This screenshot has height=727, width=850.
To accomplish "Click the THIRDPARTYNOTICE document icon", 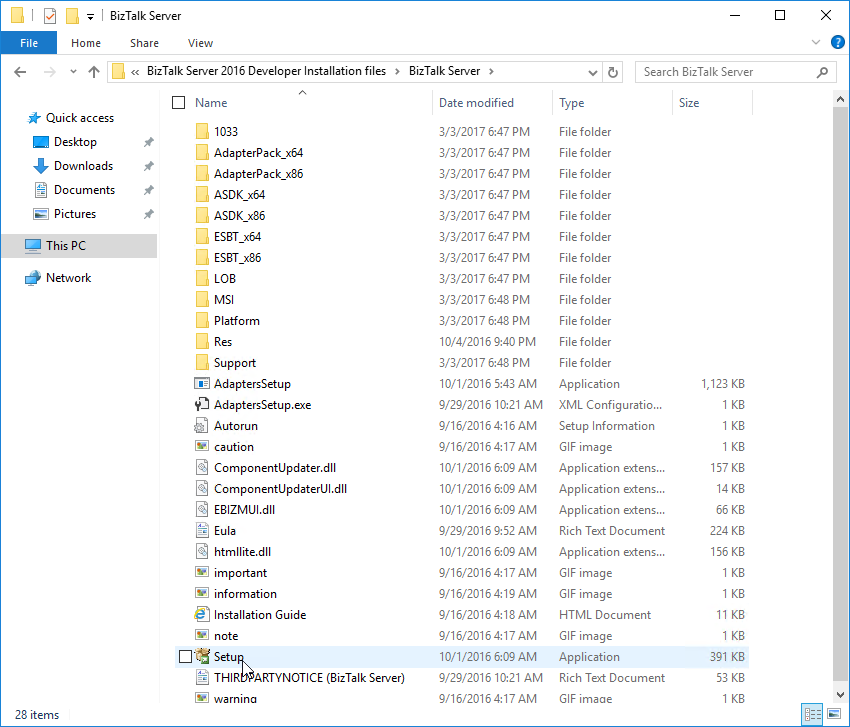I will coord(202,678).
